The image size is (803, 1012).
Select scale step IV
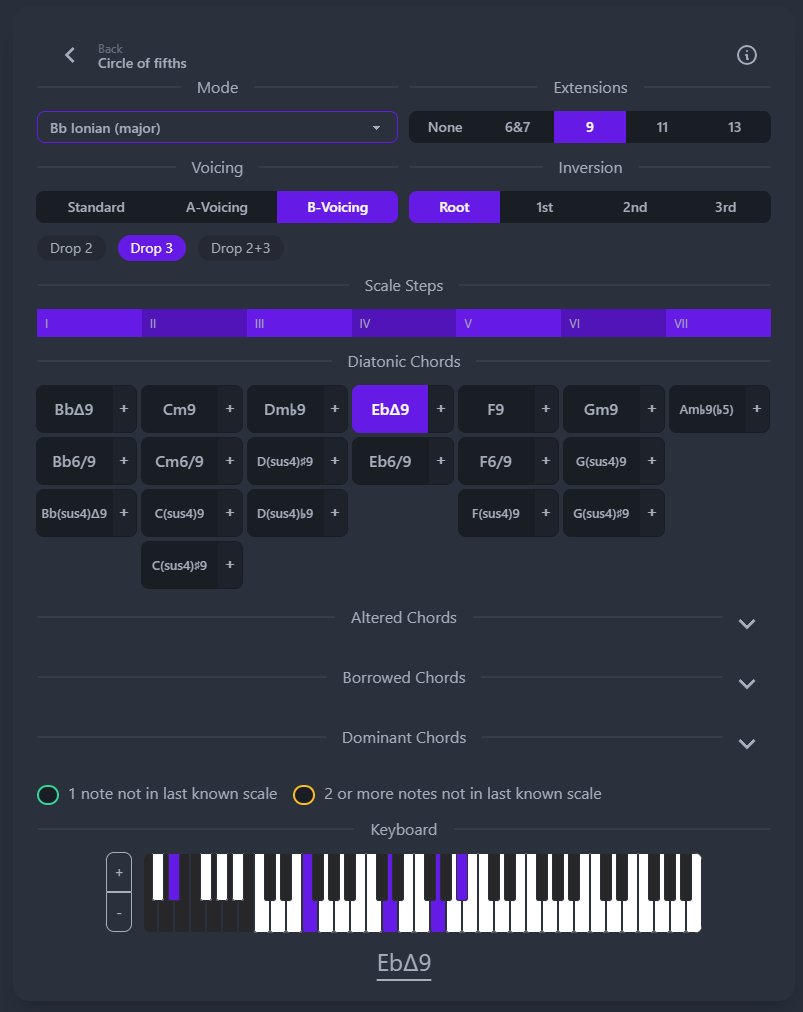(x=404, y=323)
